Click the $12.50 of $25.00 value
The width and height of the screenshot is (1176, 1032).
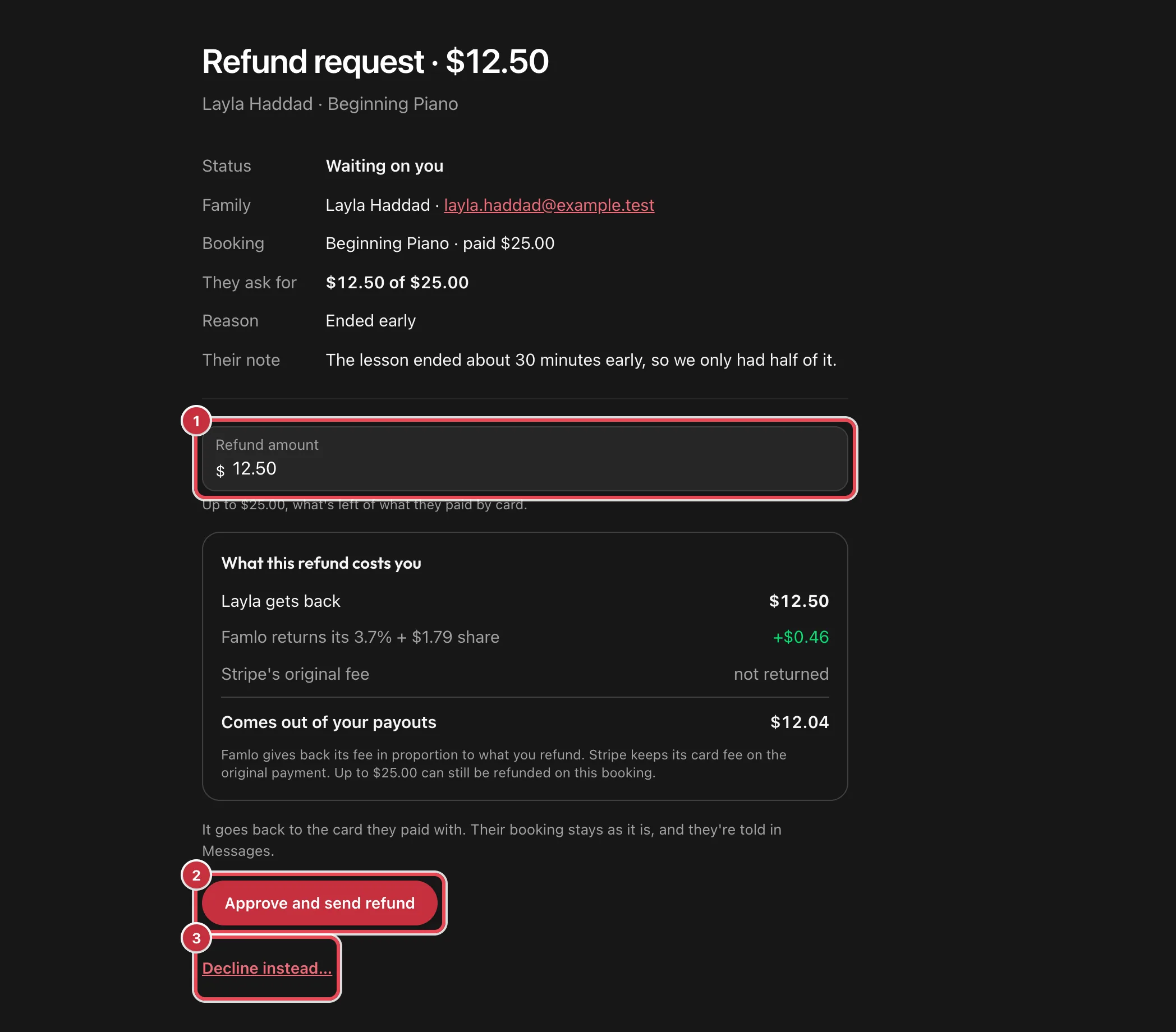point(397,283)
